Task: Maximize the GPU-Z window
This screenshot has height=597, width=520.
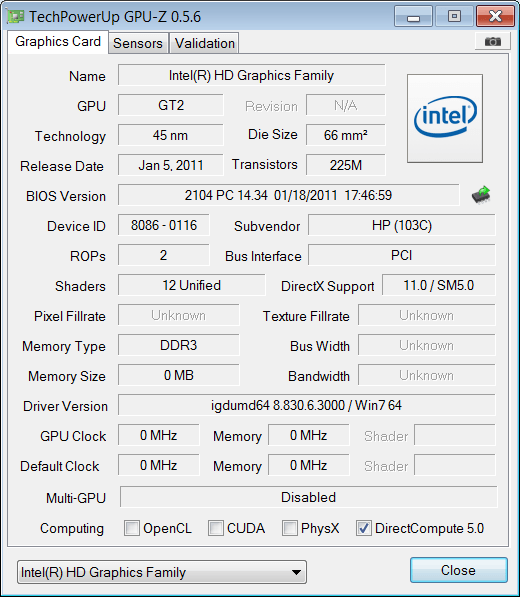Action: (x=454, y=16)
